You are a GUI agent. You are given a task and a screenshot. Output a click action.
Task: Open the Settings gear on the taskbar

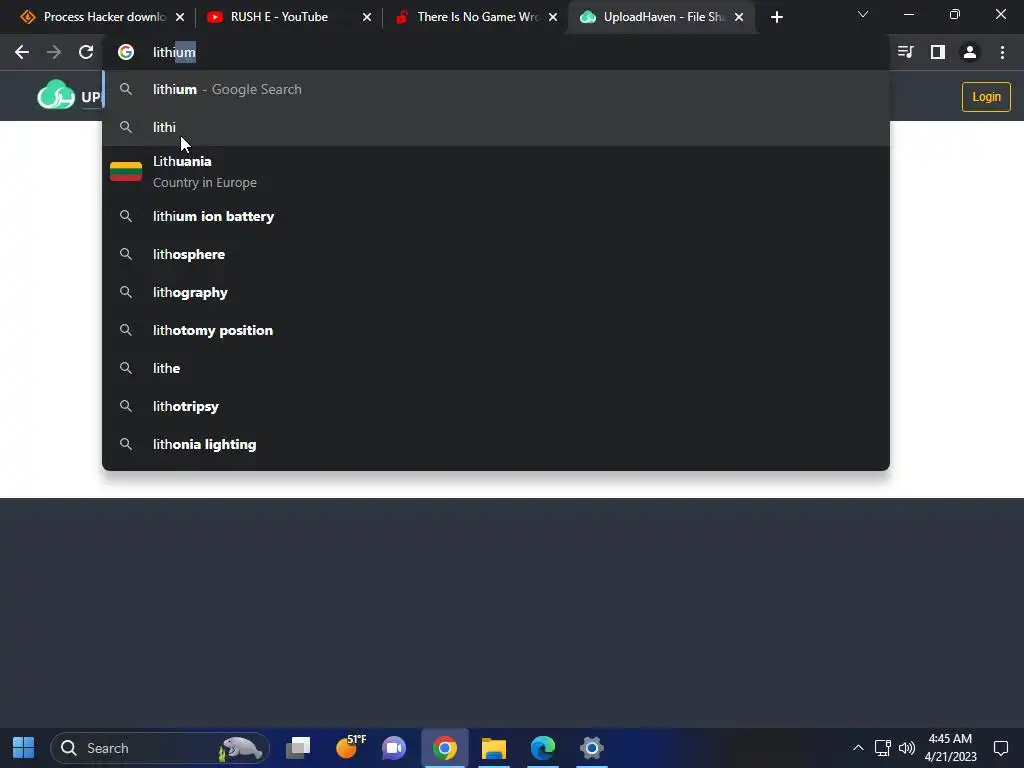click(x=592, y=748)
